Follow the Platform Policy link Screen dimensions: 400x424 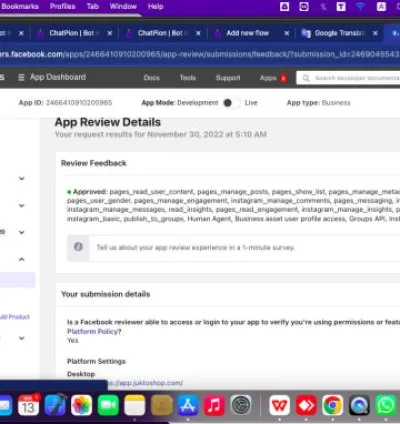pos(92,331)
